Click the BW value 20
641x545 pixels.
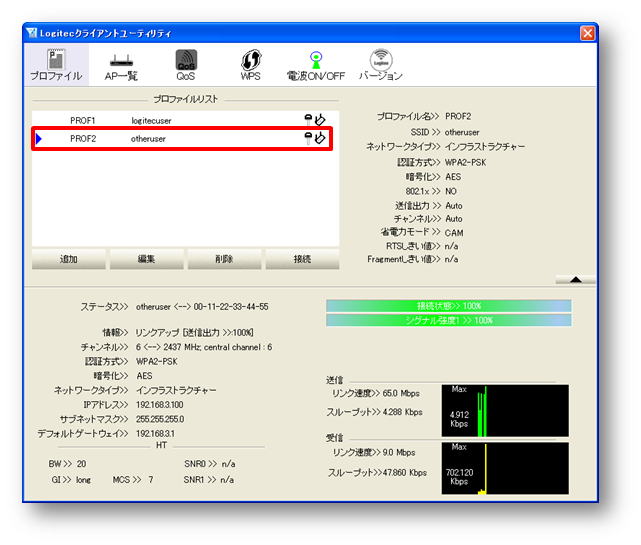tap(81, 464)
